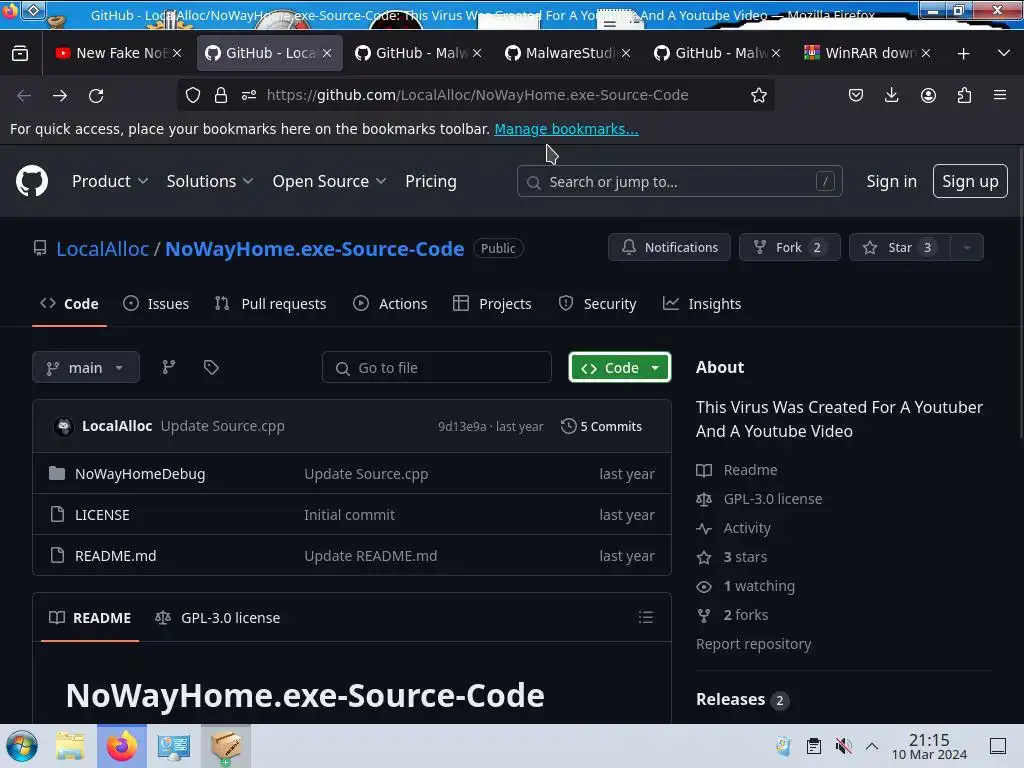
Task: Star the repository with Star button
Action: (900, 248)
